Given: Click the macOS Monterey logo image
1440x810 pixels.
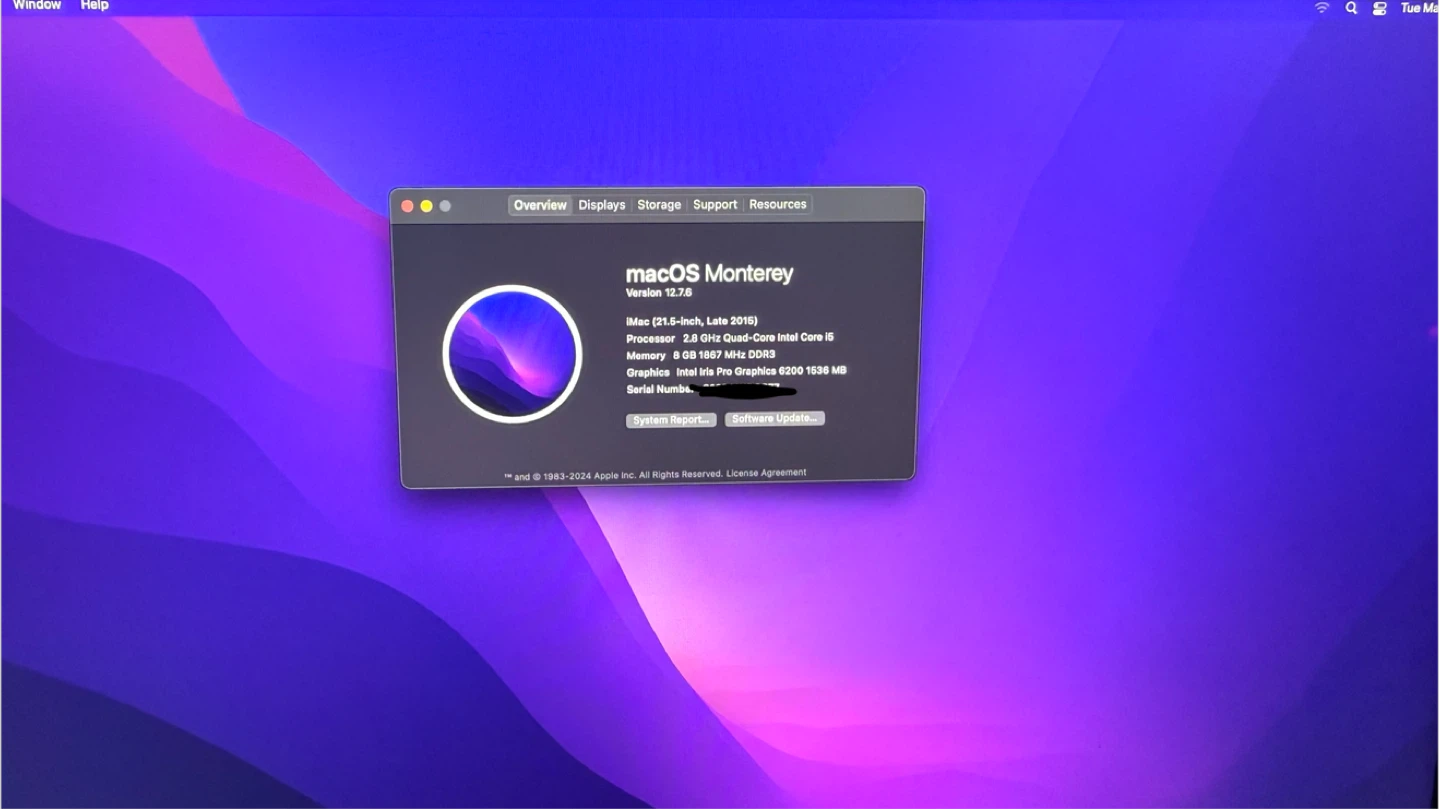Looking at the screenshot, I should (512, 353).
